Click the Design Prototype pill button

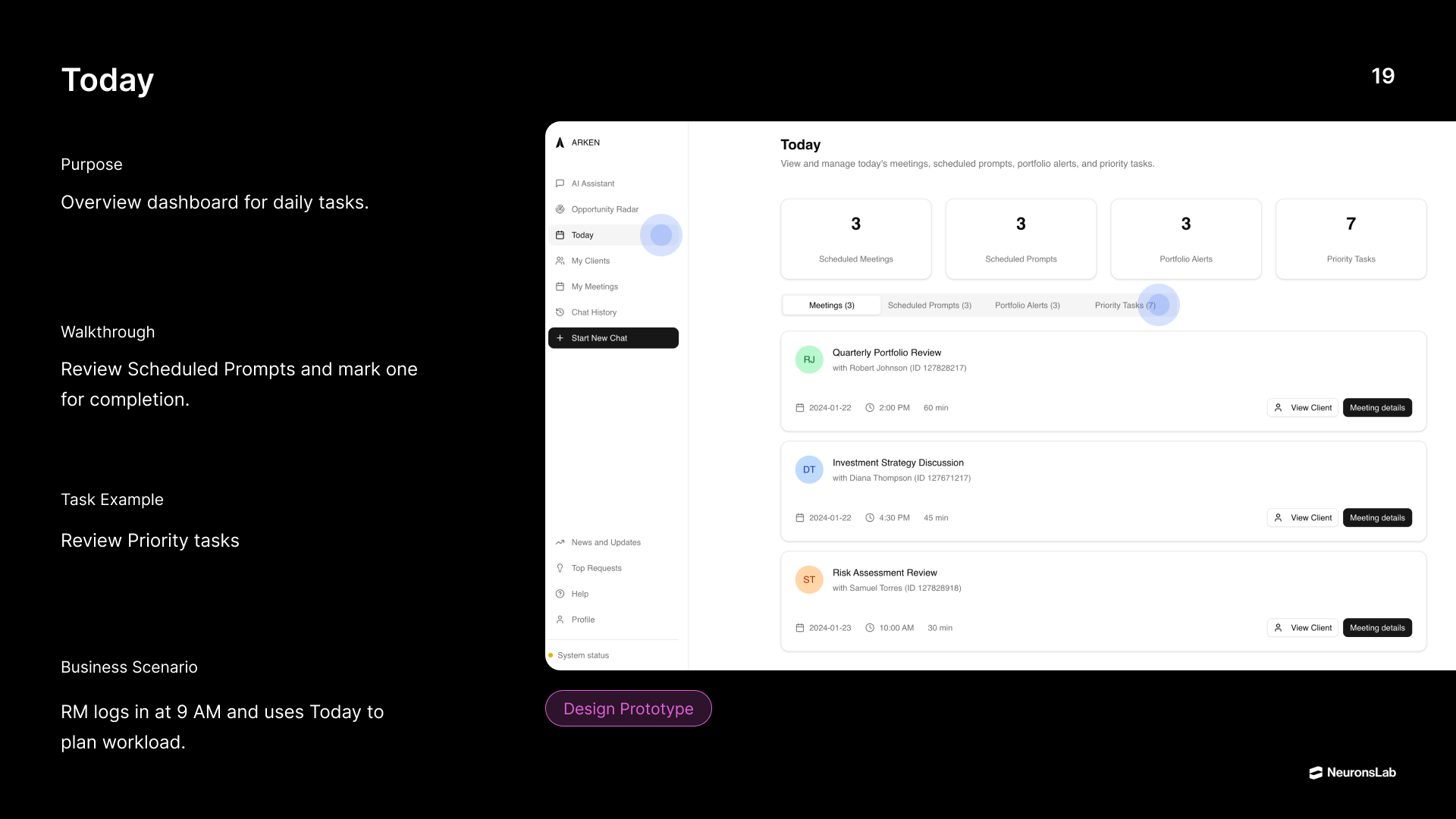pos(628,708)
